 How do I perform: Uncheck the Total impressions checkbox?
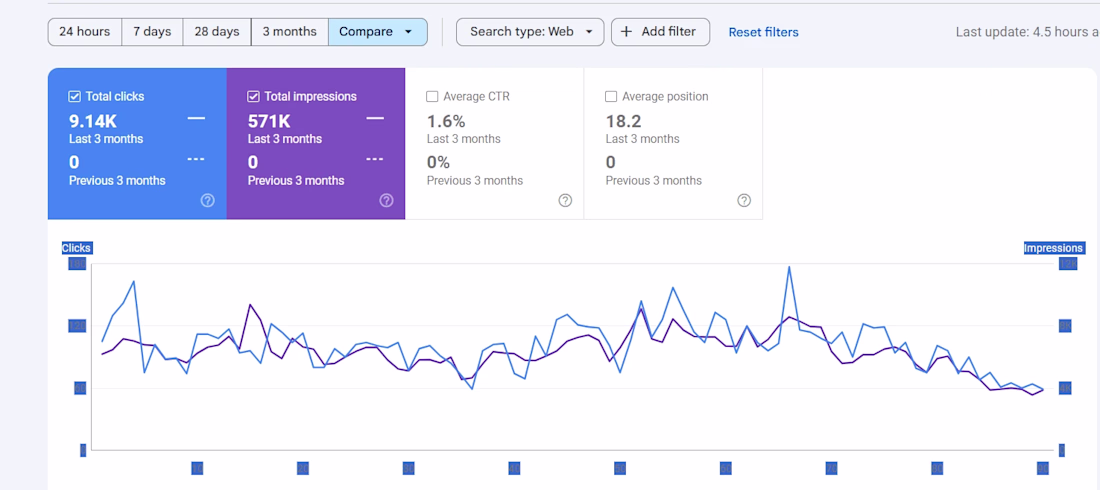pyautogui.click(x=254, y=97)
